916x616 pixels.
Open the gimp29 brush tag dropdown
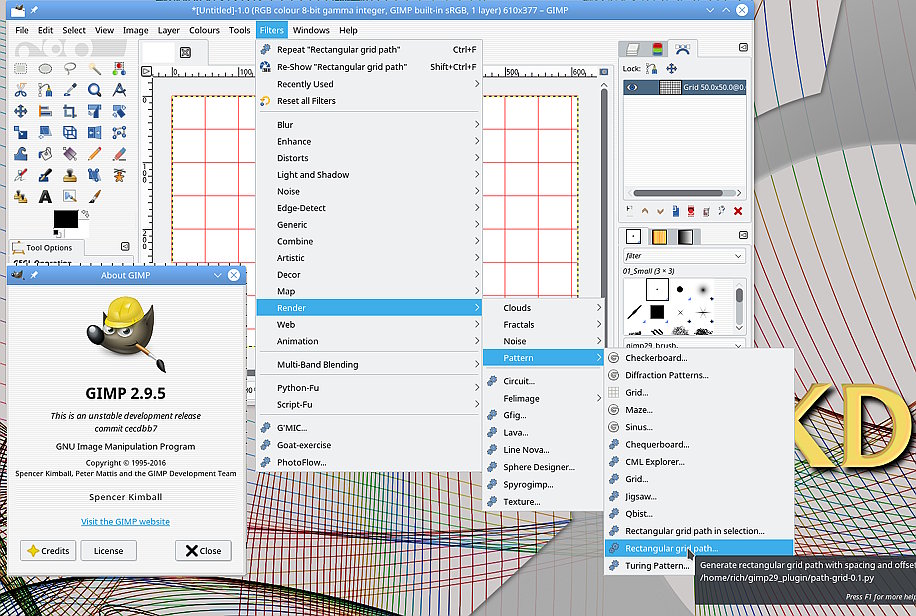[738, 345]
